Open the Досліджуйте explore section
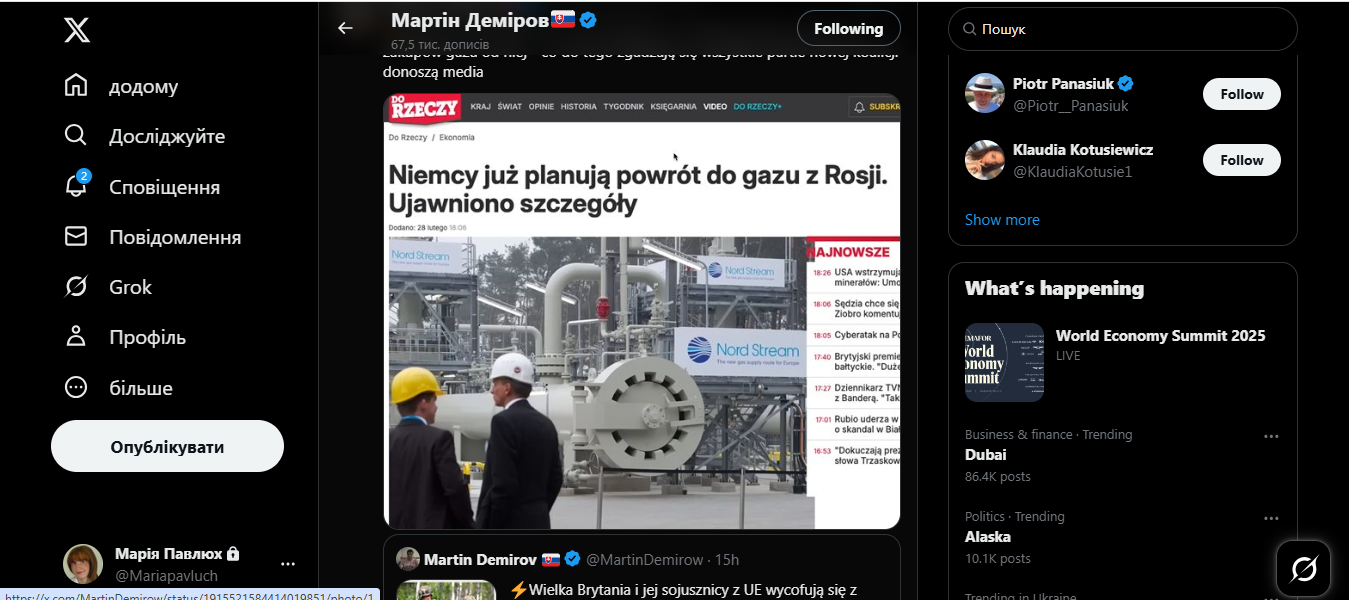 145,136
